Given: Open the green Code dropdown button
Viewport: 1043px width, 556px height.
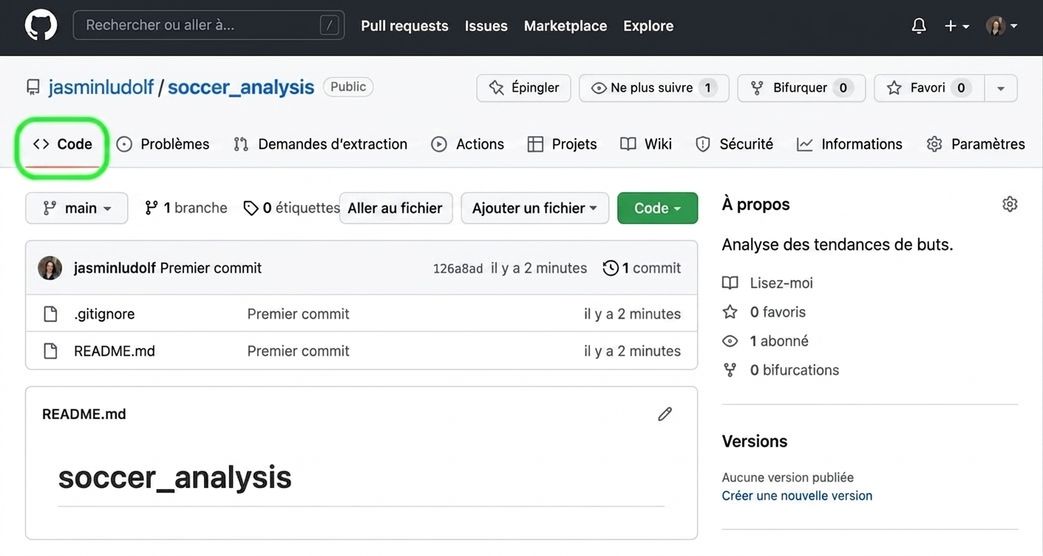Looking at the screenshot, I should (x=657, y=208).
